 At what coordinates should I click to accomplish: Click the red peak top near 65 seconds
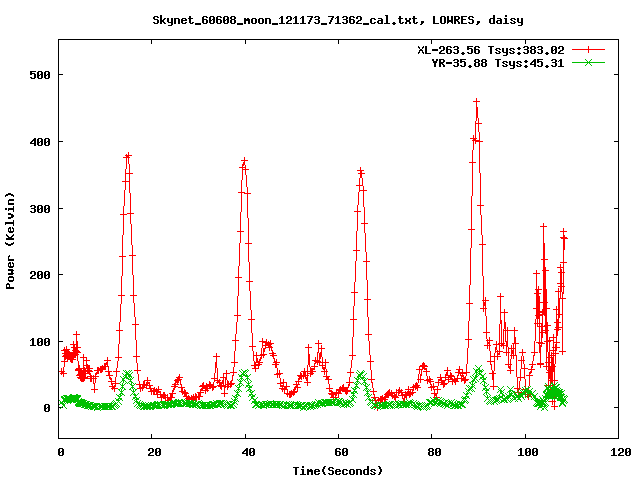(361, 171)
